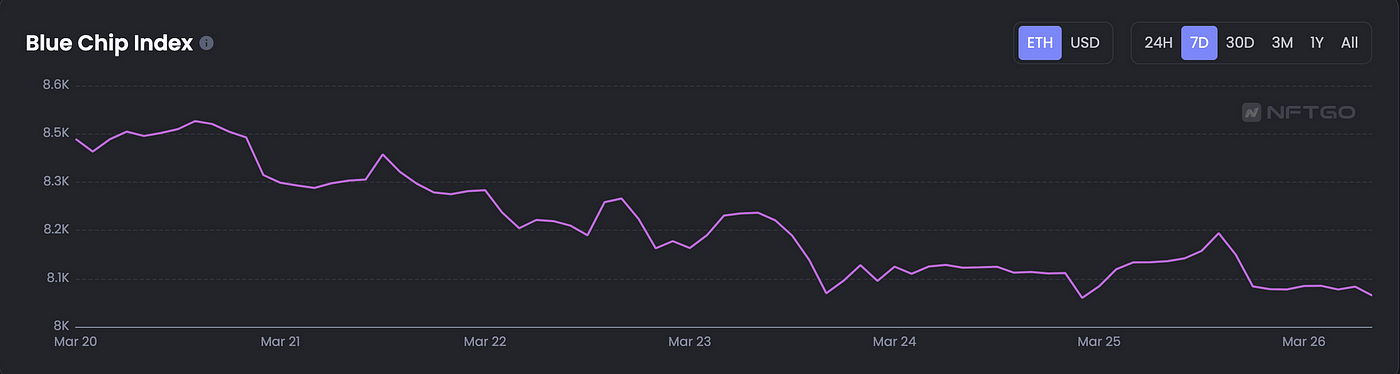
Task: Click the Mar 20 date label
Action: pos(76,342)
